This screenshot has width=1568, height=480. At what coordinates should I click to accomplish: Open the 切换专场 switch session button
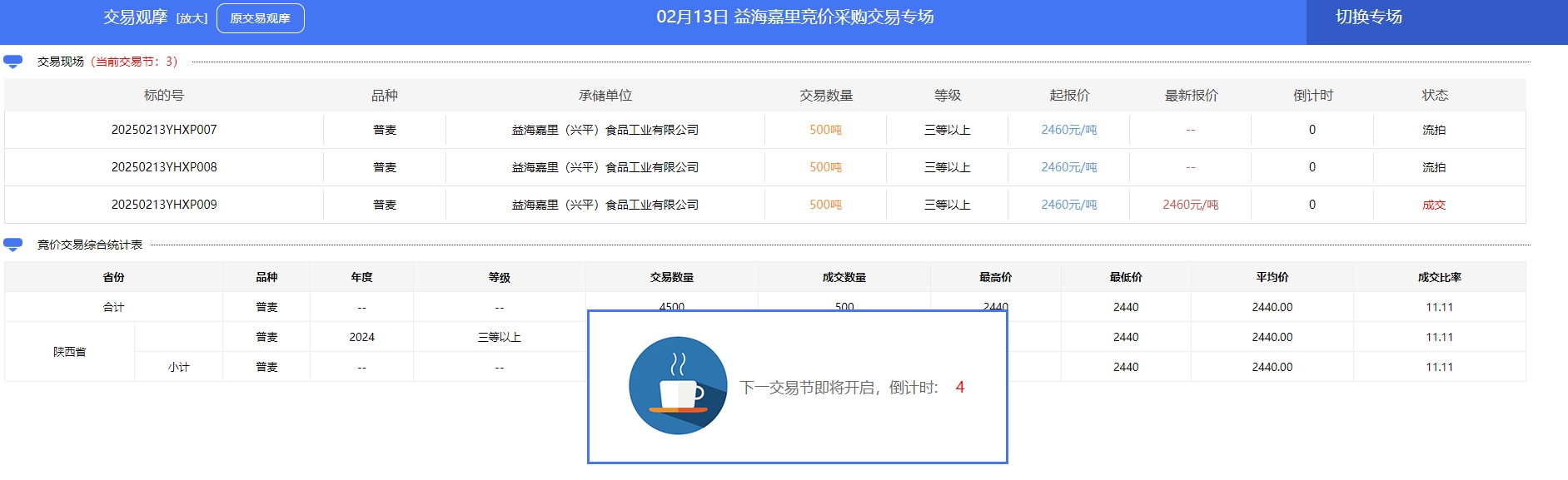coord(1369,17)
